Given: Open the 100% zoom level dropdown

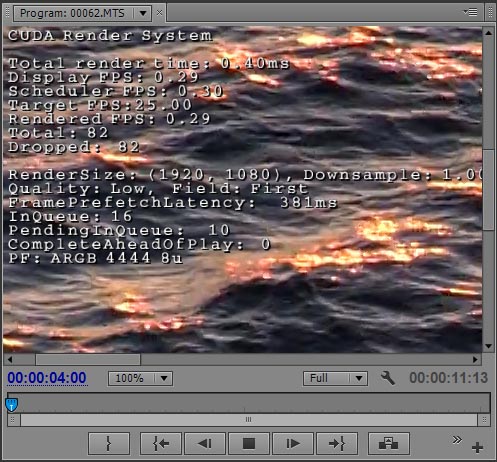Looking at the screenshot, I should coord(140,378).
